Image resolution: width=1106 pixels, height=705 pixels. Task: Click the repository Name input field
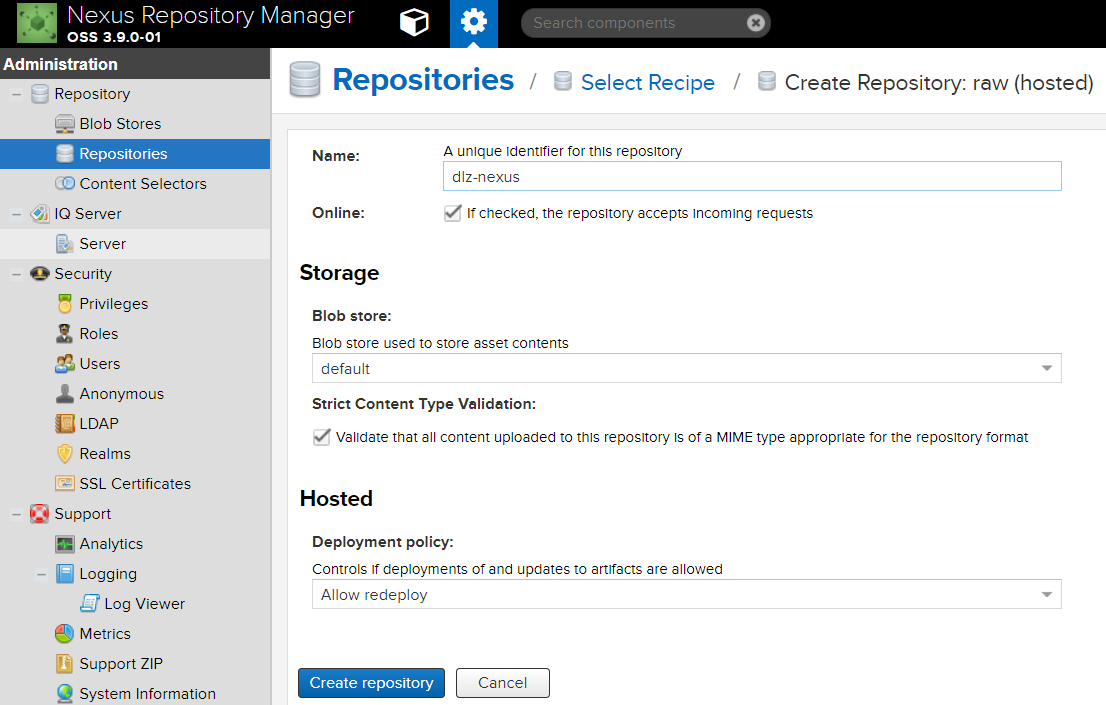click(751, 177)
